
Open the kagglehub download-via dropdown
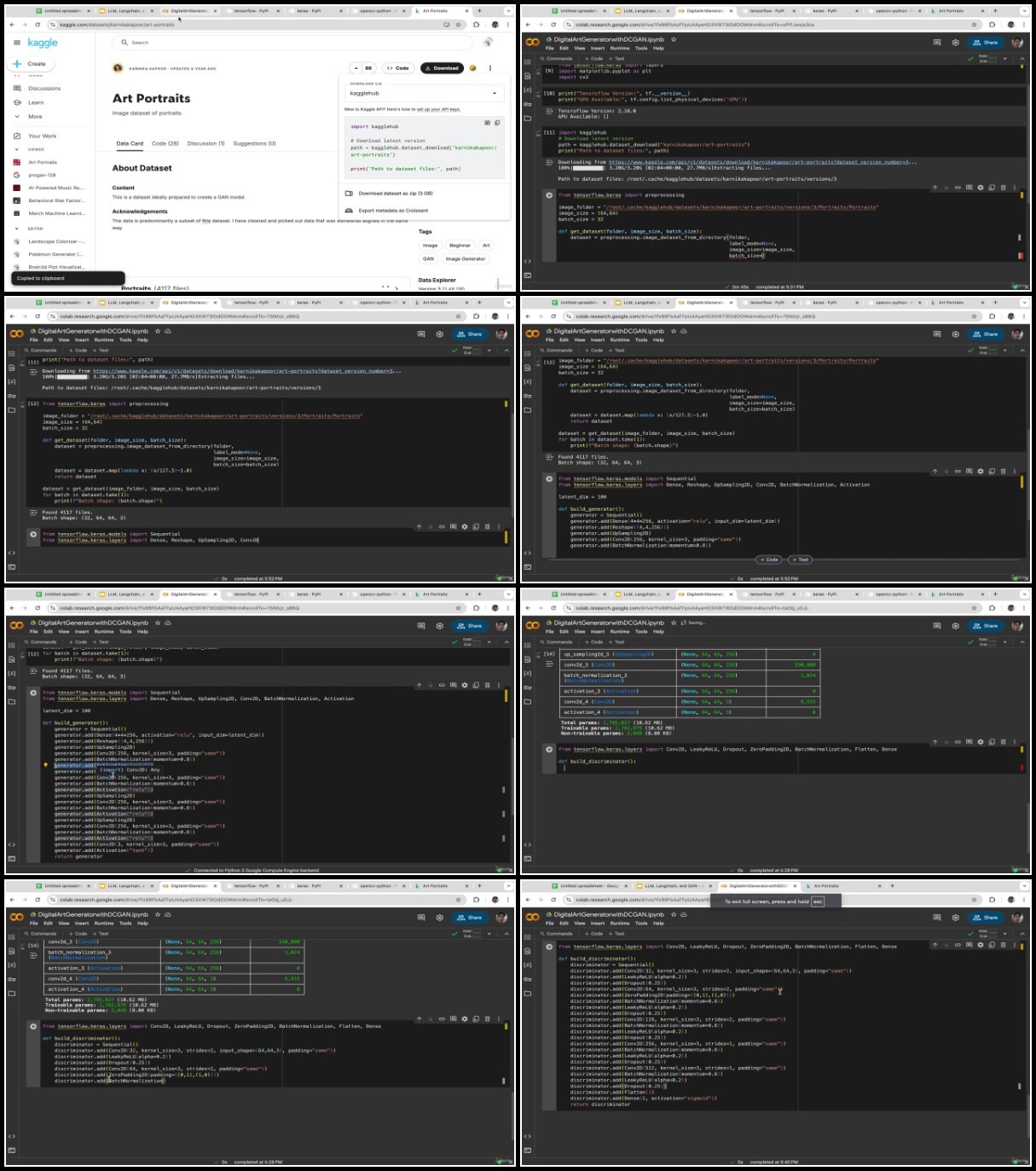[x=424, y=93]
